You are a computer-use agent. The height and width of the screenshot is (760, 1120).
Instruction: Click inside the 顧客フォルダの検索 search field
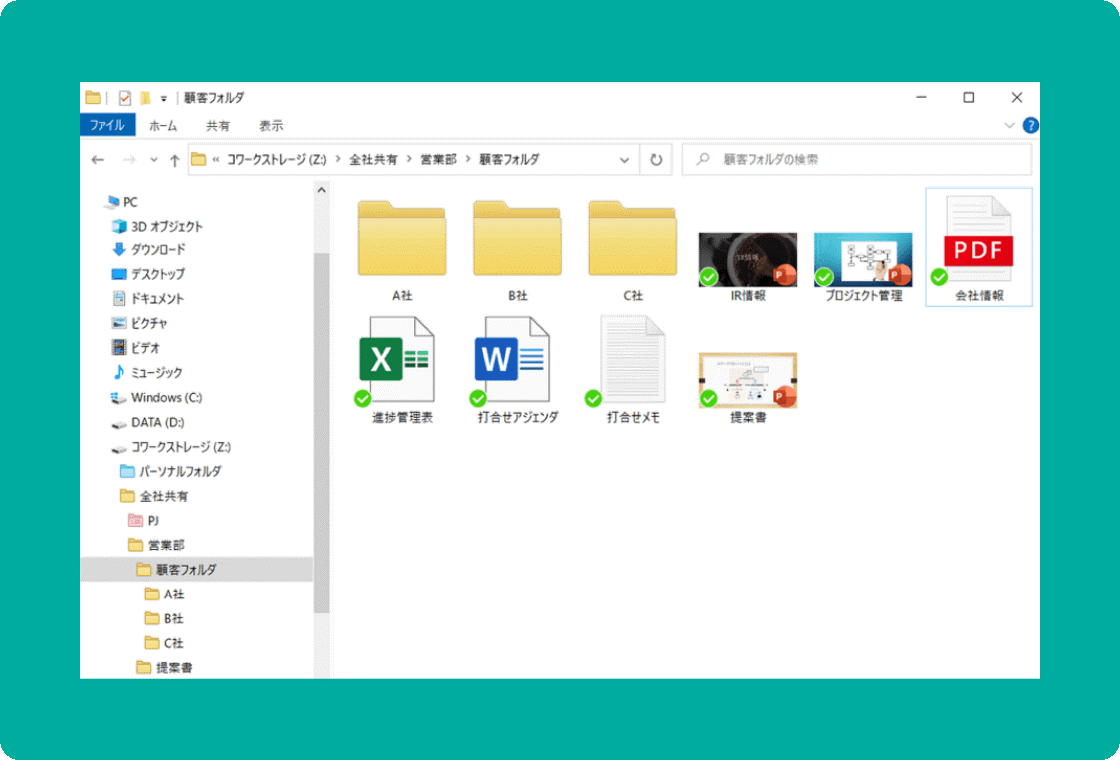coord(855,159)
